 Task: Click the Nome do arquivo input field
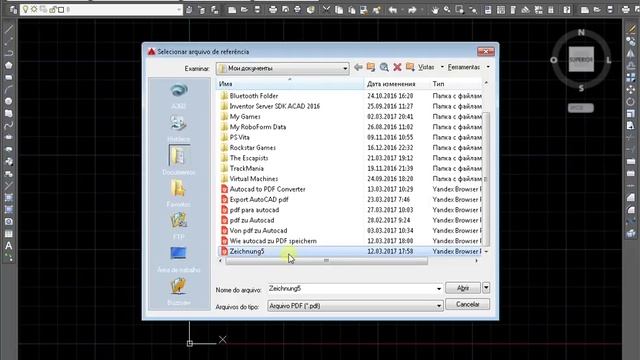point(352,289)
